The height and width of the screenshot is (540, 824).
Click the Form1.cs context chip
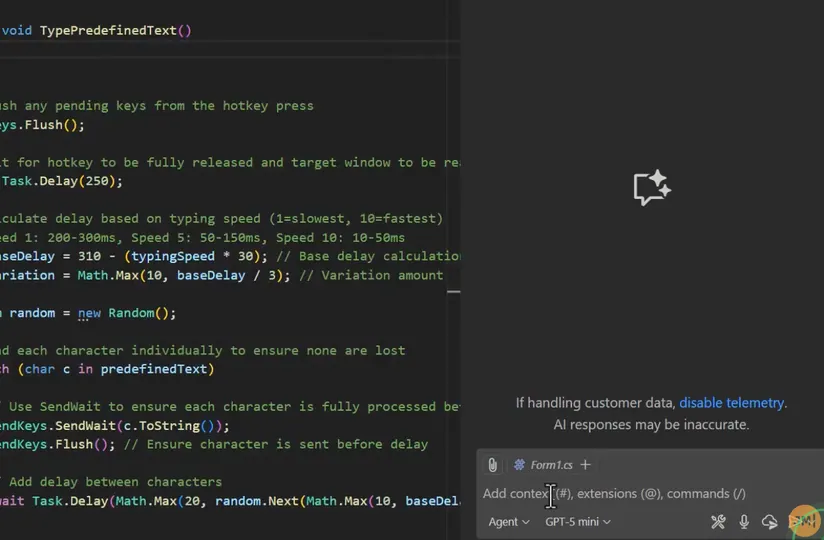[543, 465]
